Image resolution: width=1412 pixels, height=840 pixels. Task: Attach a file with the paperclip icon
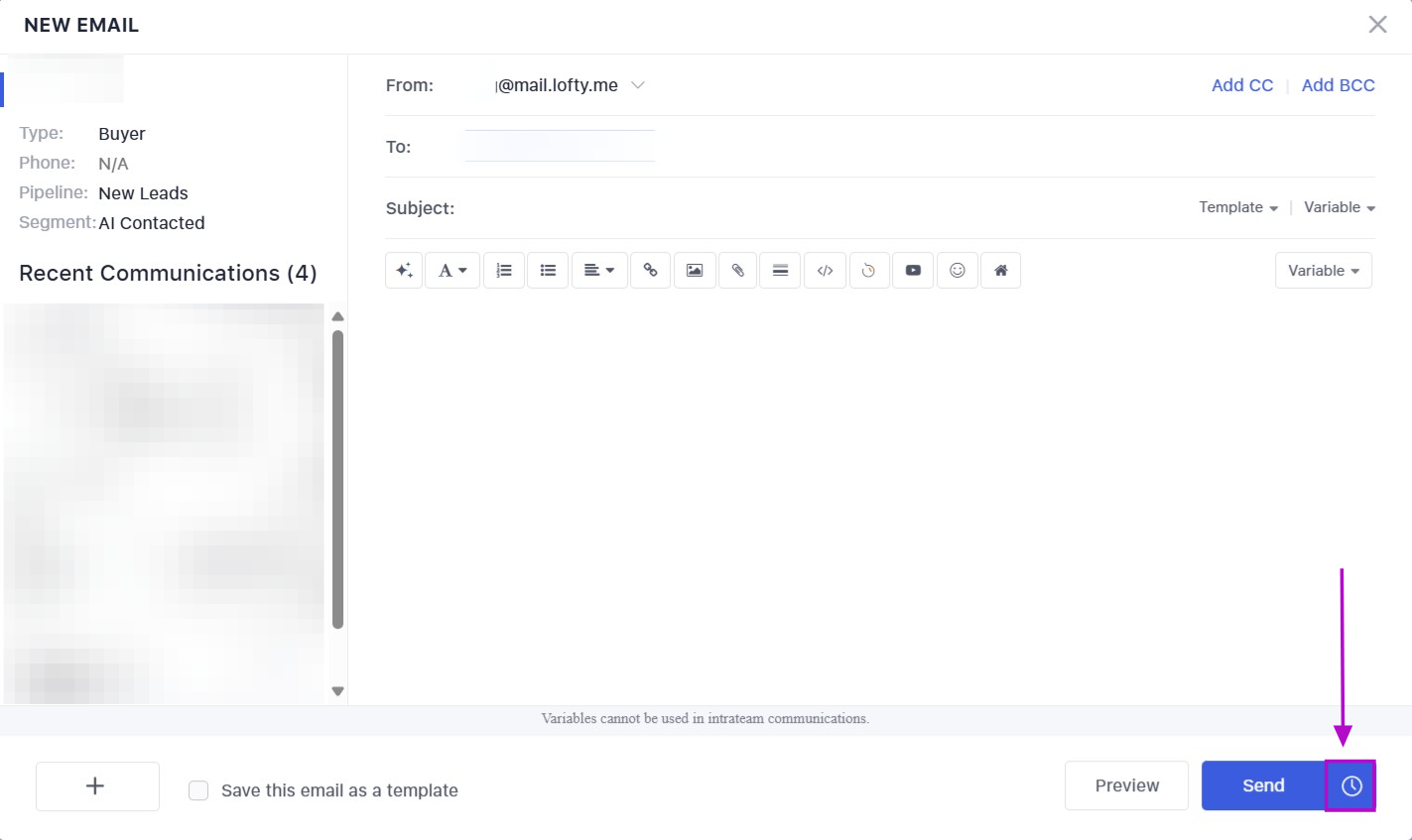737,271
